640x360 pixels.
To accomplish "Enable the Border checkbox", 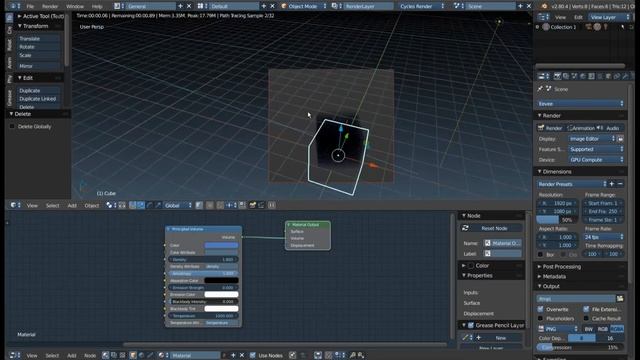I will (x=540, y=254).
